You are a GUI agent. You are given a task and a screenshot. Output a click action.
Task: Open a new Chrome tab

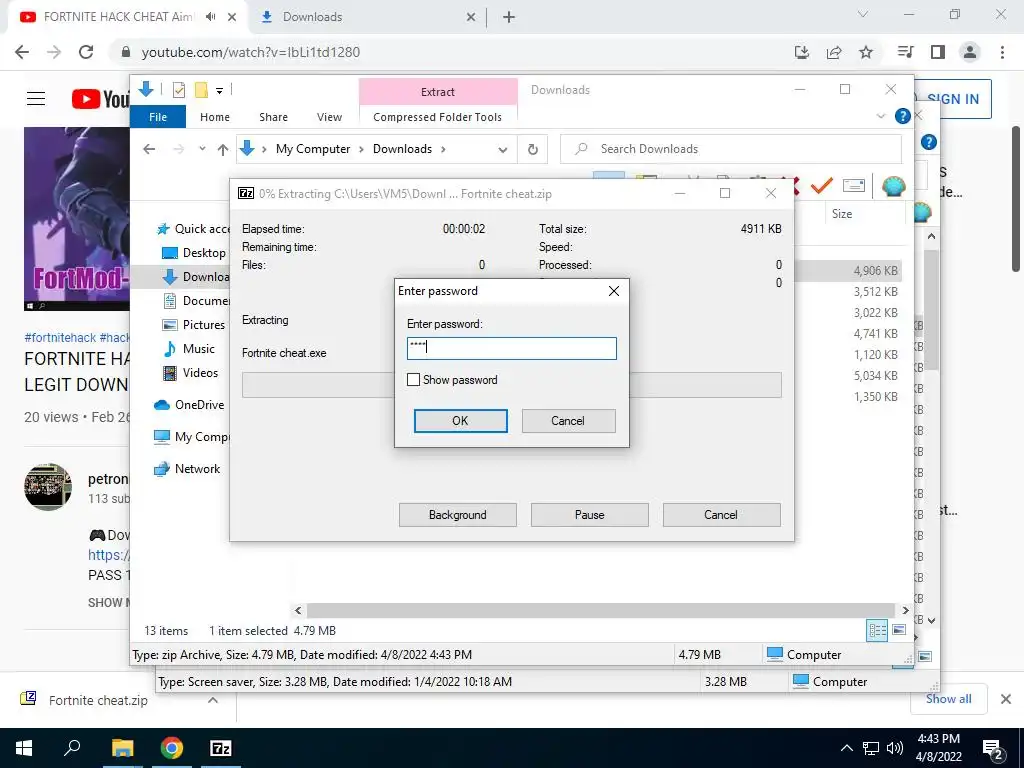509,18
